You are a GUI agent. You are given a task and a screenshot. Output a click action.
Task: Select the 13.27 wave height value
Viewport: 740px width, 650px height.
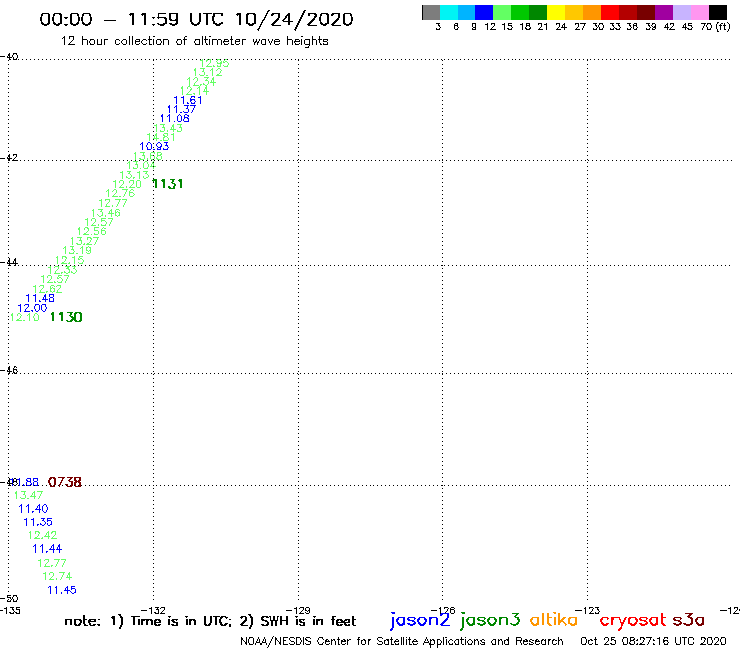point(84,241)
